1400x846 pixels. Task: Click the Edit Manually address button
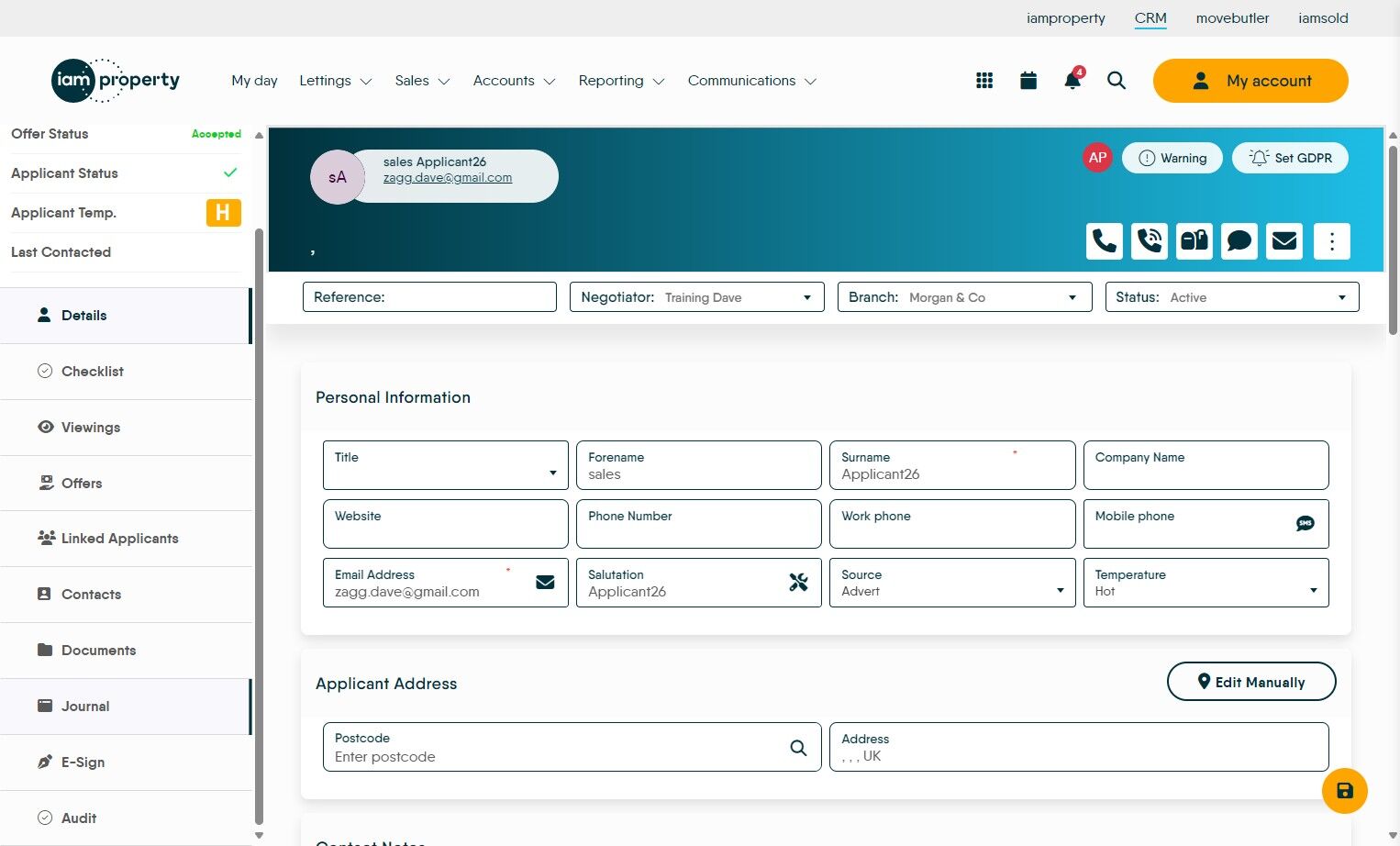pos(1250,682)
